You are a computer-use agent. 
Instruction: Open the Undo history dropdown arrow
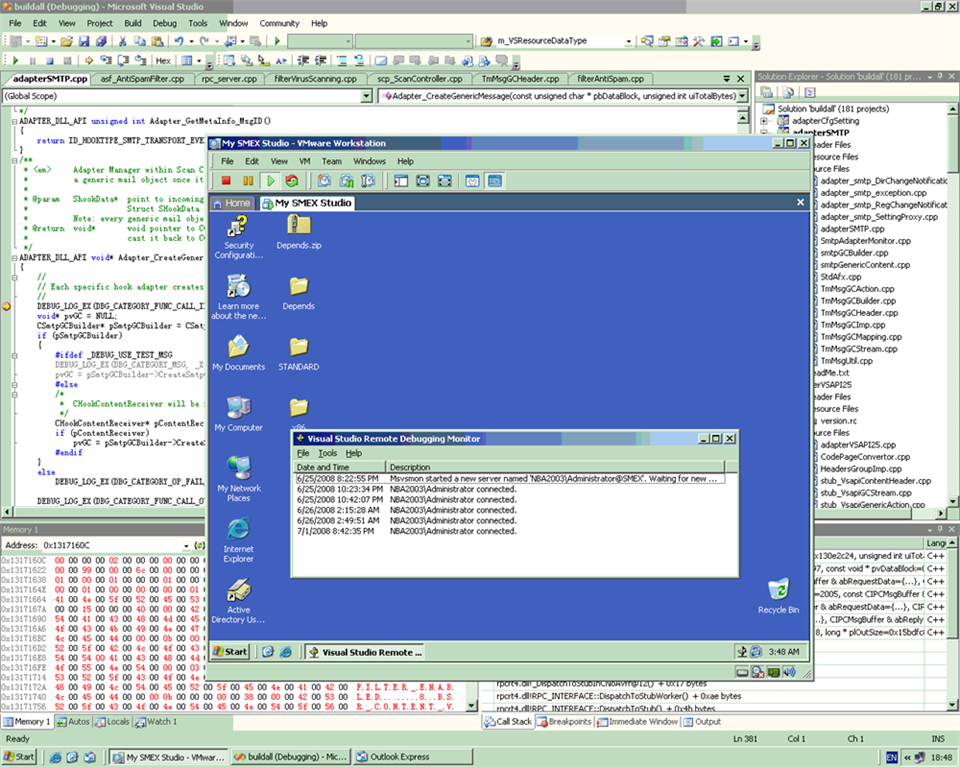tap(191, 41)
